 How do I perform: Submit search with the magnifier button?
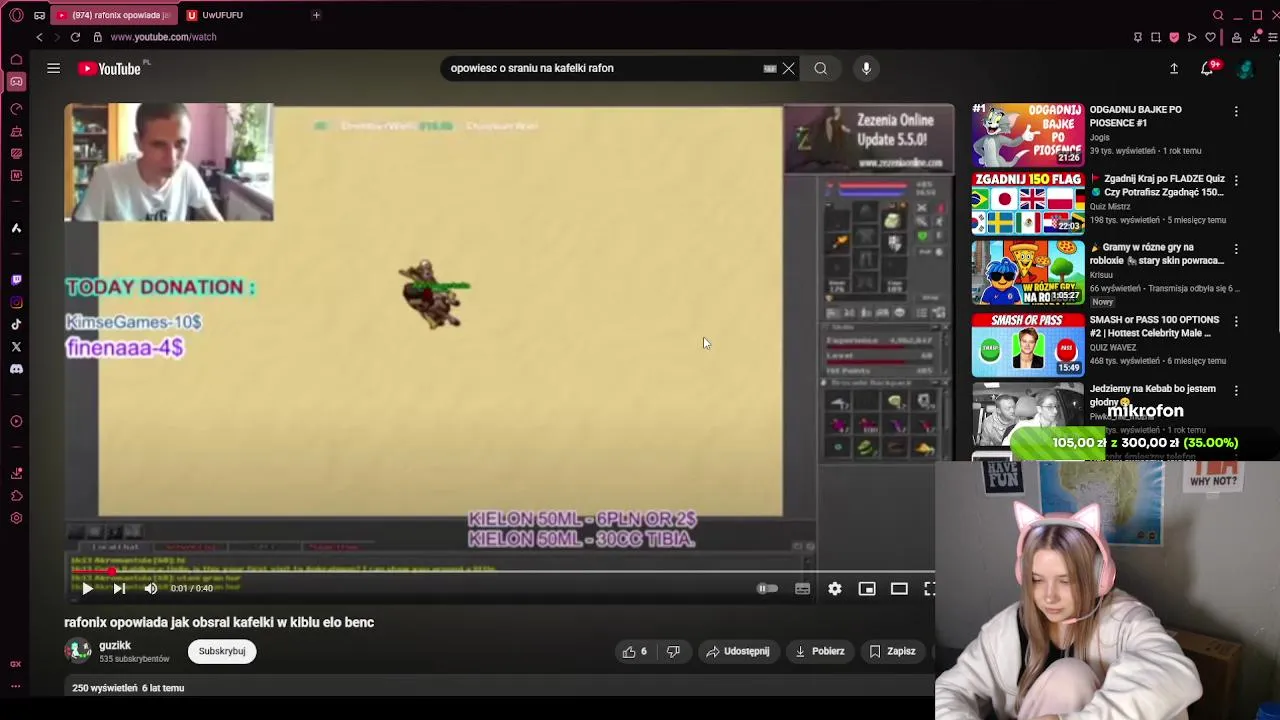coord(820,68)
